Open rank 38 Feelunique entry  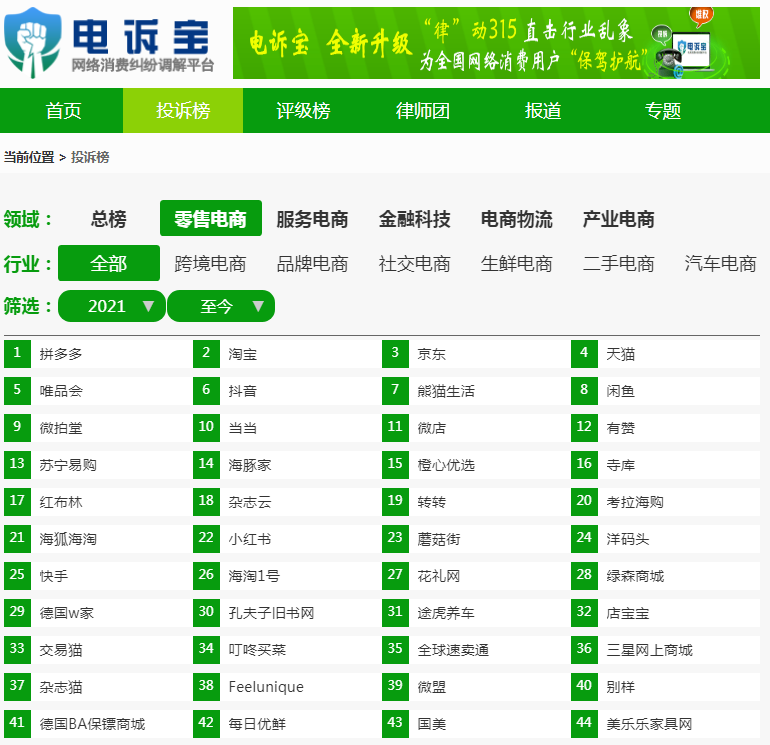[287, 687]
